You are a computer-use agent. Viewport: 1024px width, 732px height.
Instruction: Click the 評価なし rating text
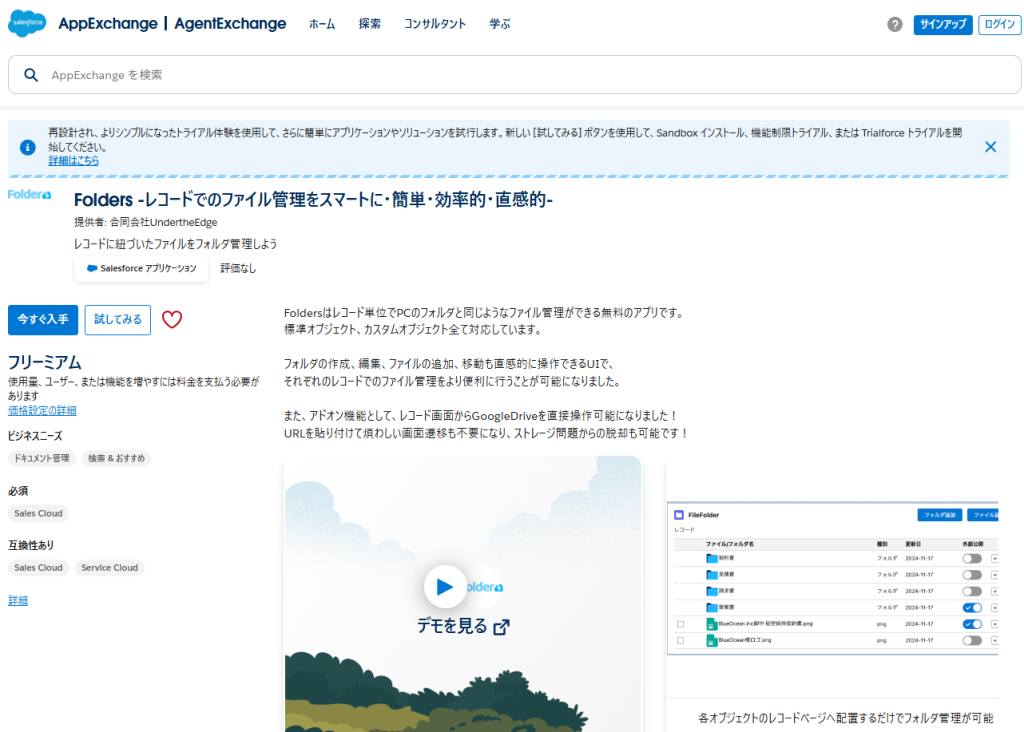238,268
